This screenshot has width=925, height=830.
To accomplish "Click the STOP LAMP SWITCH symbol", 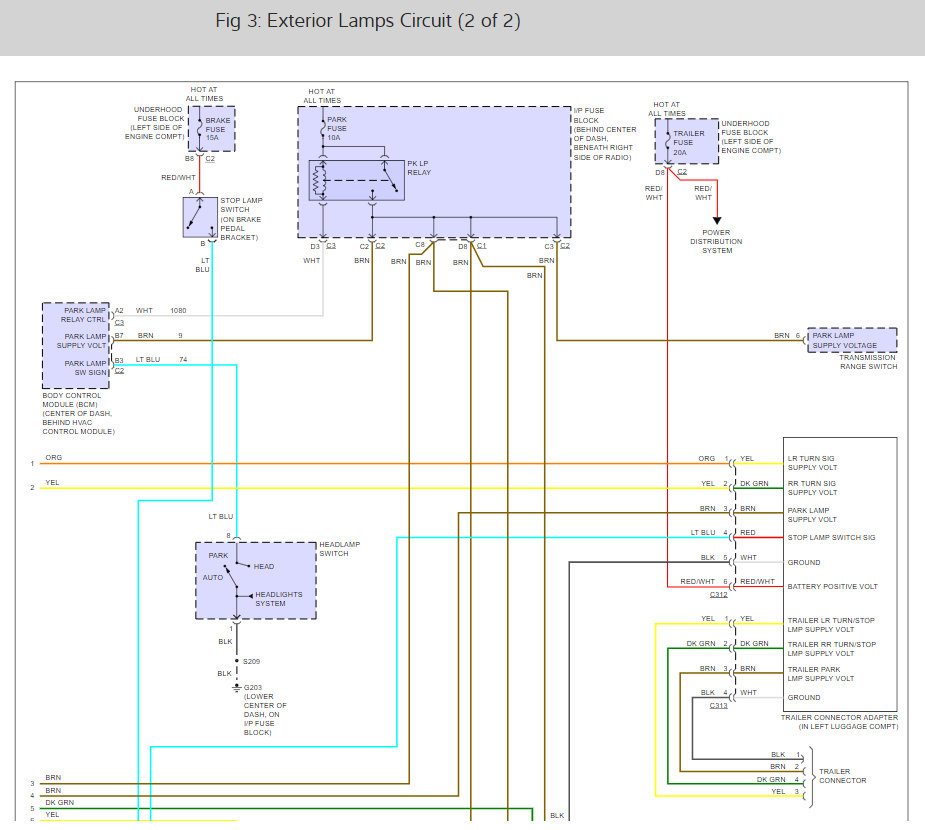I will pyautogui.click(x=200, y=217).
